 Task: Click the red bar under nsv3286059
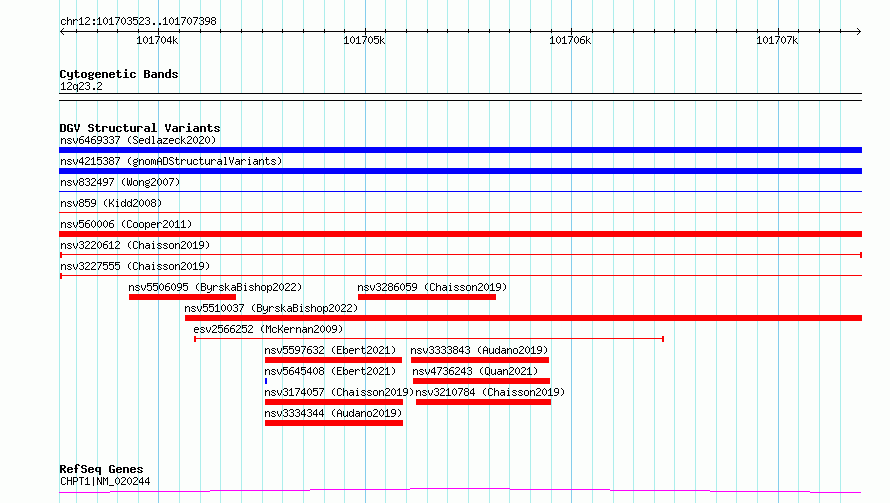(427, 297)
